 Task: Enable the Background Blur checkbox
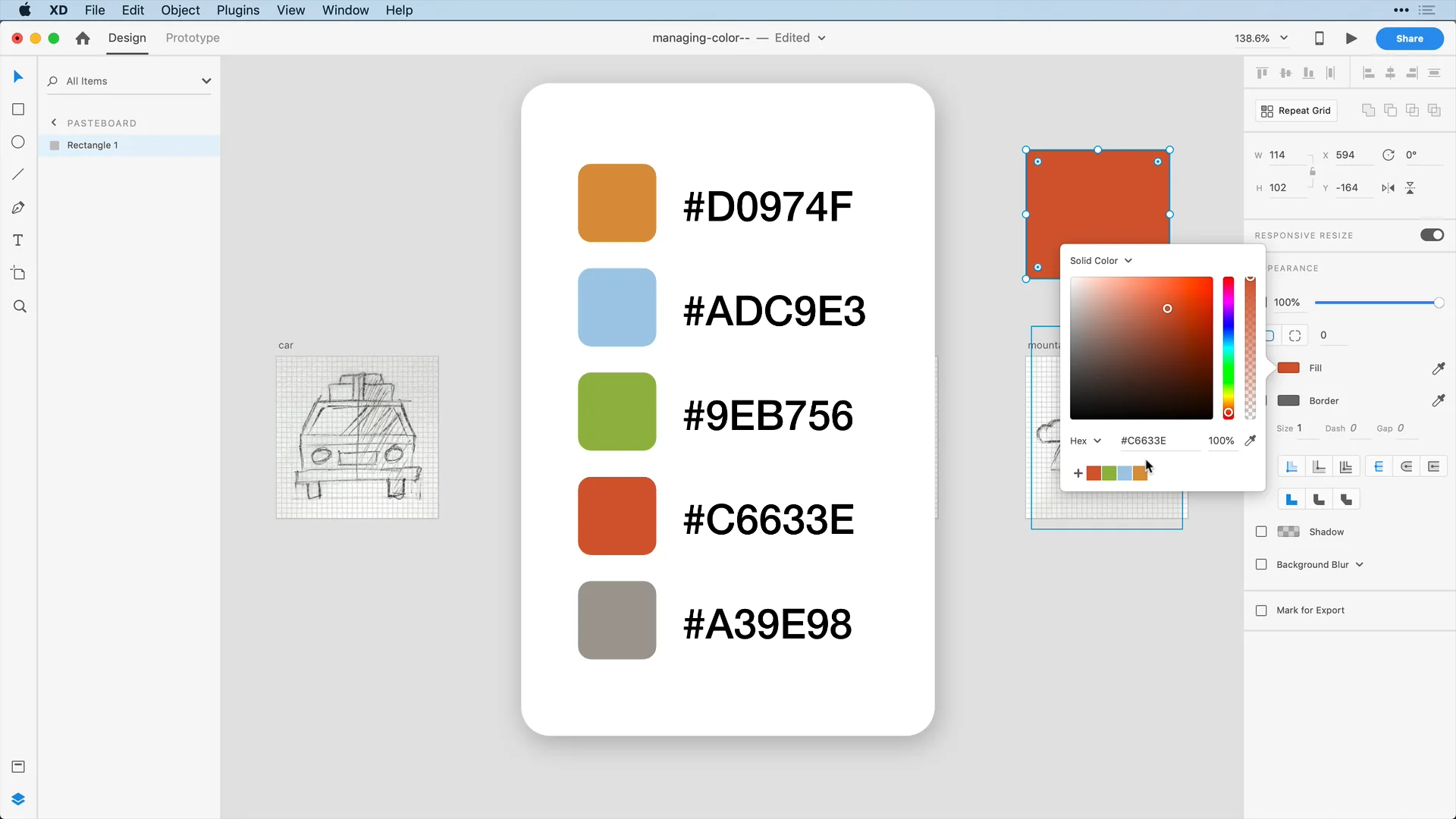(x=1261, y=564)
